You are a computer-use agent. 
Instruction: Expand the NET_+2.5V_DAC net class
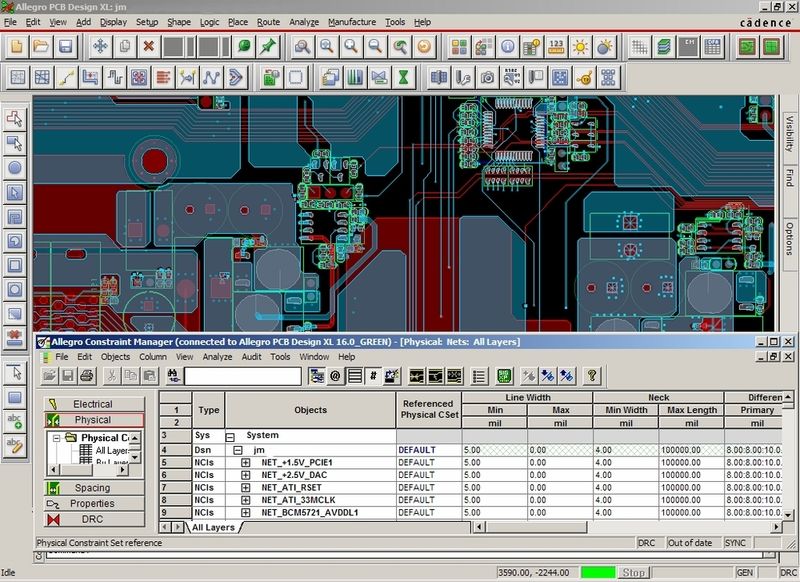tap(245, 475)
